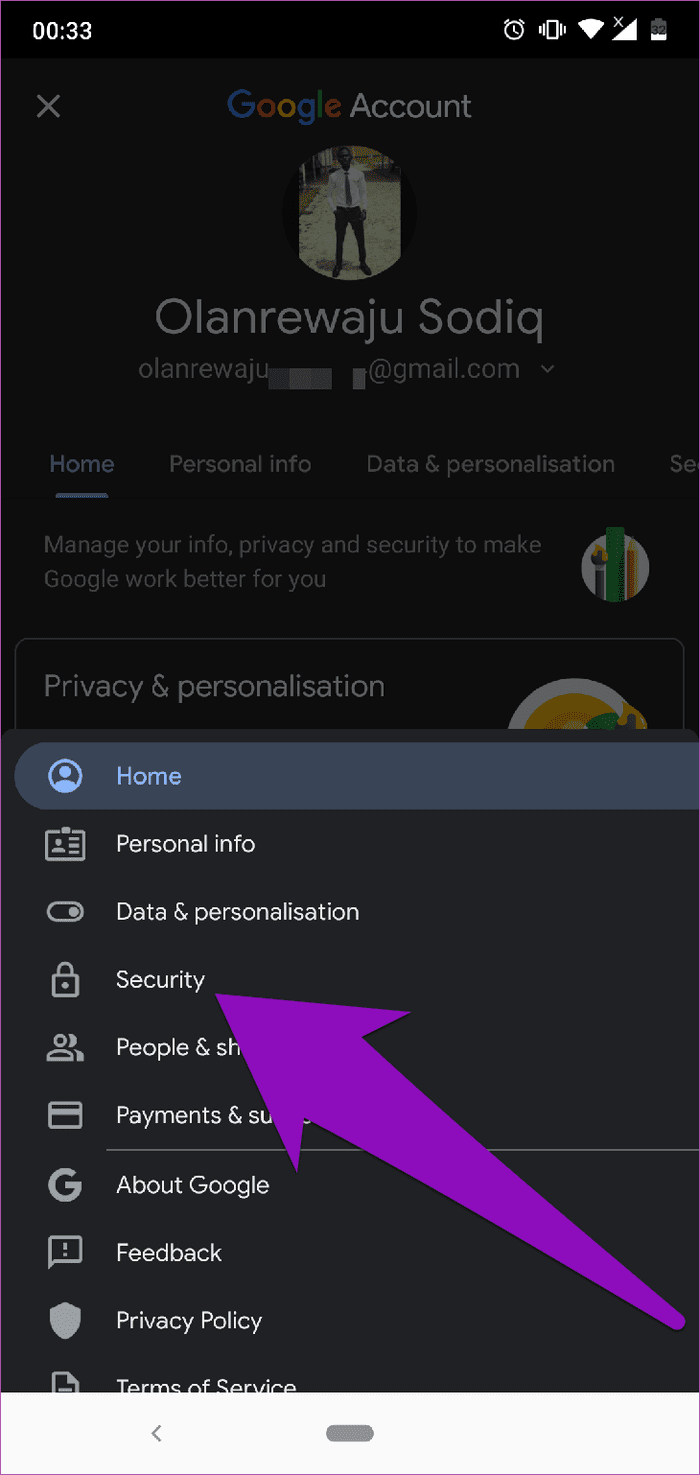Tap the Payments card icon
The width and height of the screenshot is (700, 1475).
point(66,1115)
